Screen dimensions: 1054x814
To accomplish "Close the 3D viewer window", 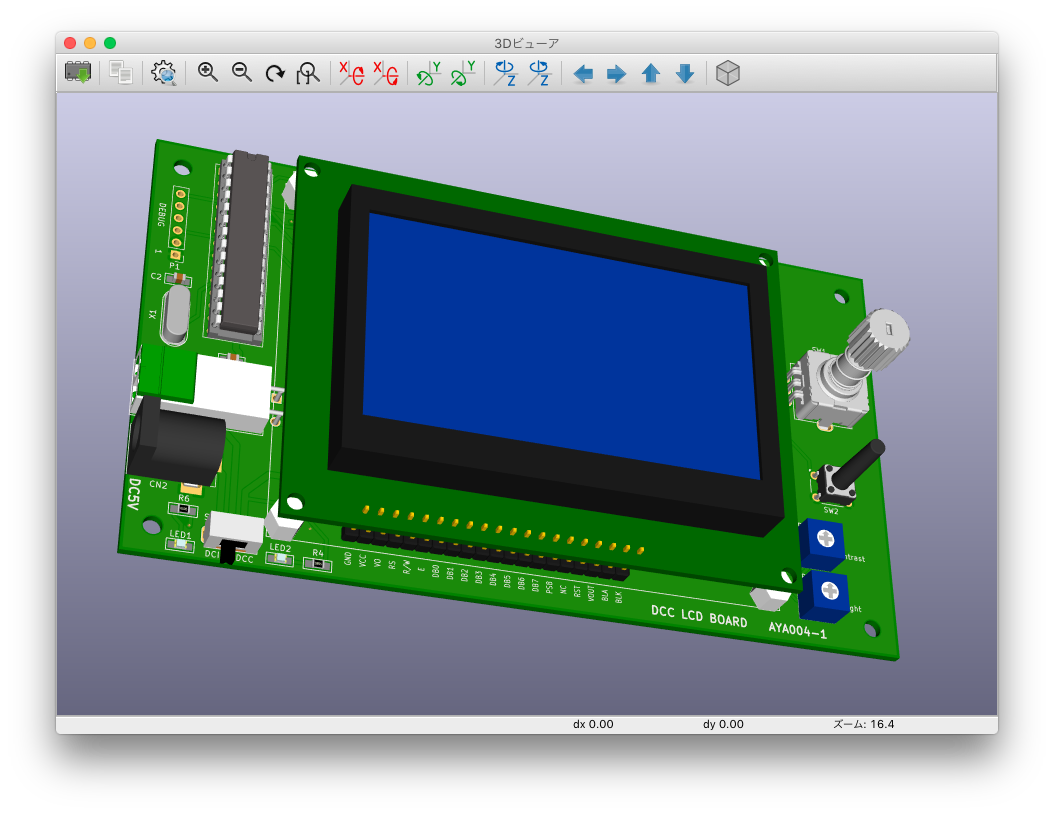I will click(70, 43).
